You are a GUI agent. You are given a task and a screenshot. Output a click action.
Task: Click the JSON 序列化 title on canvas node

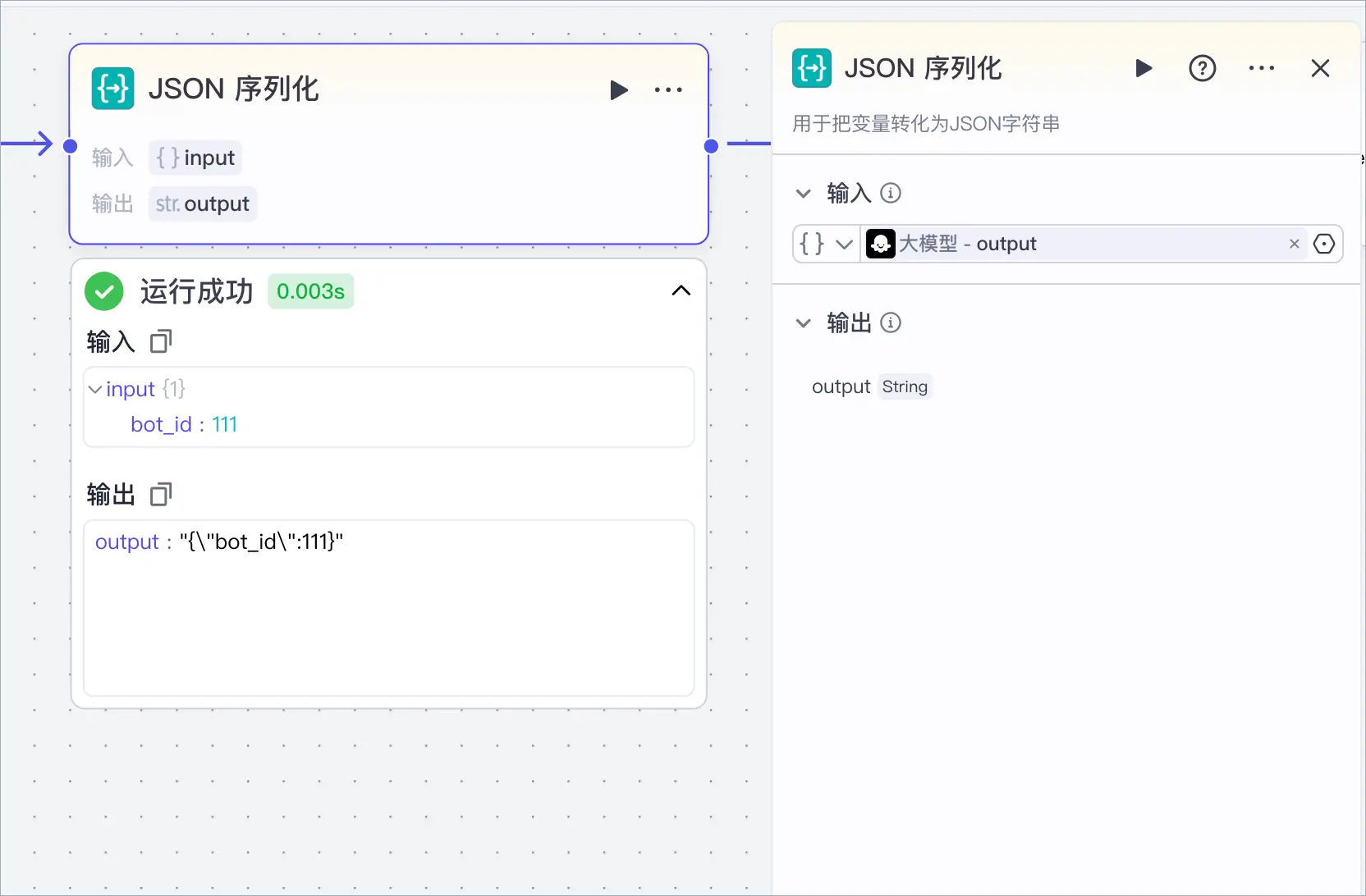click(233, 89)
